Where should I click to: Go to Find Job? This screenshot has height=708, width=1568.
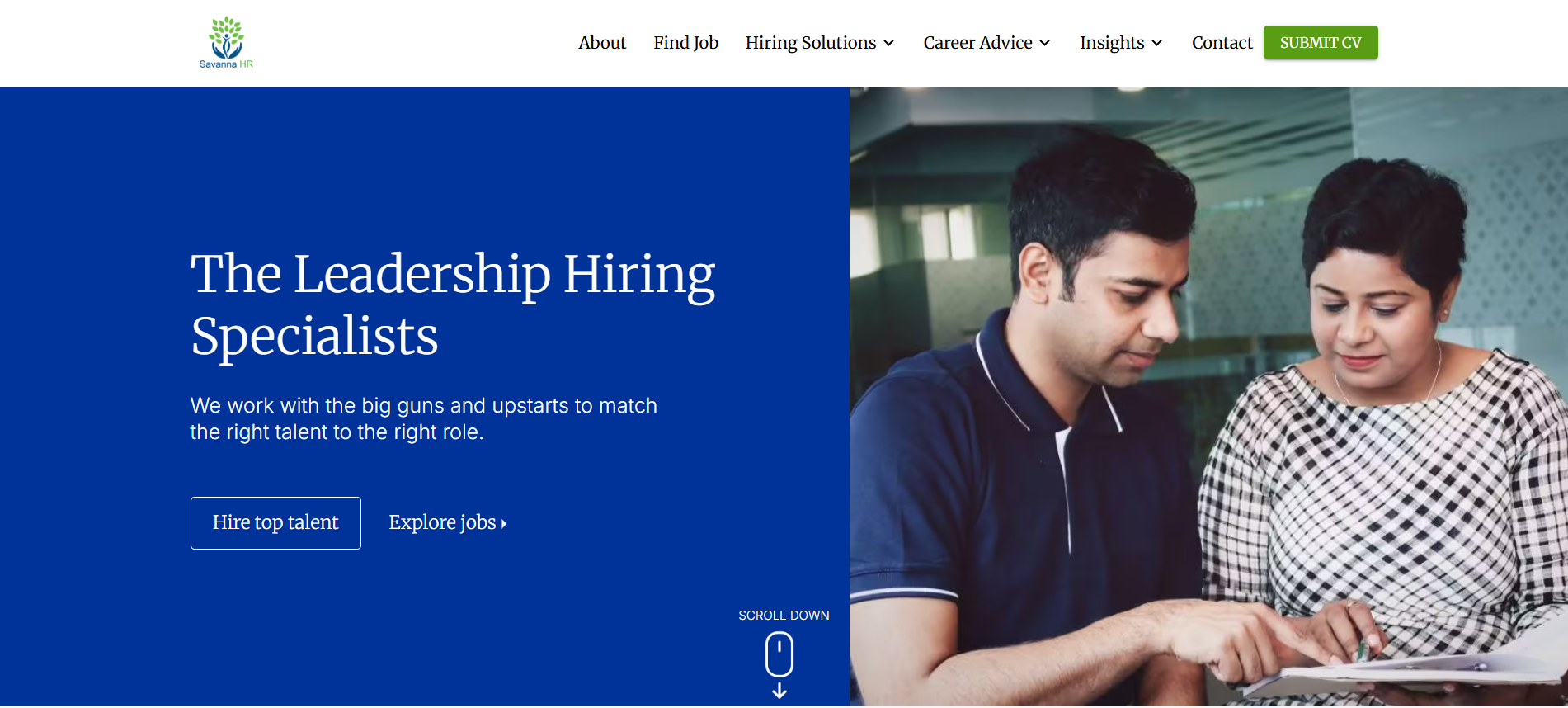pyautogui.click(x=685, y=43)
